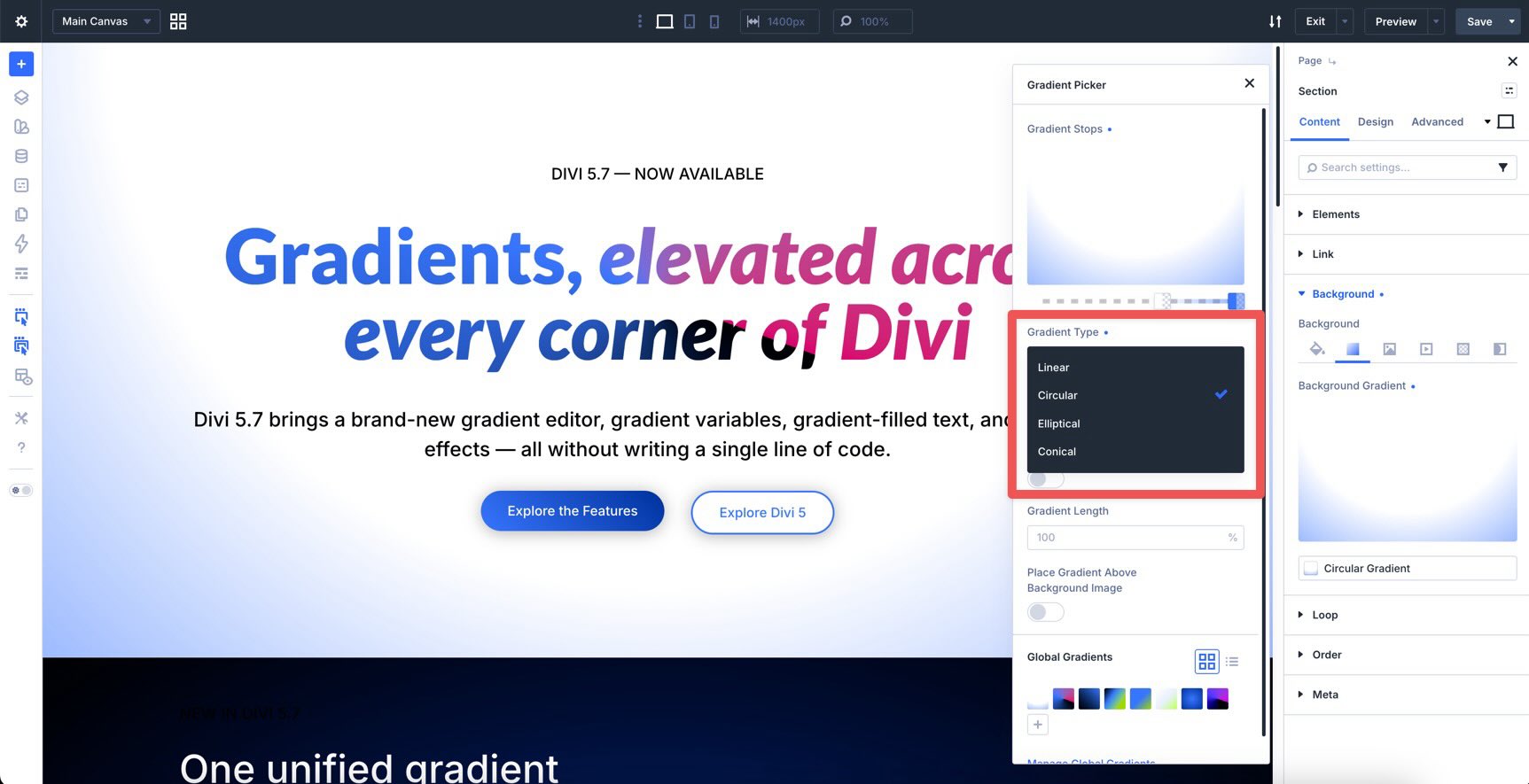The width and height of the screenshot is (1529, 784).
Task: Click the Page breadcrumb link
Action: point(1310,60)
